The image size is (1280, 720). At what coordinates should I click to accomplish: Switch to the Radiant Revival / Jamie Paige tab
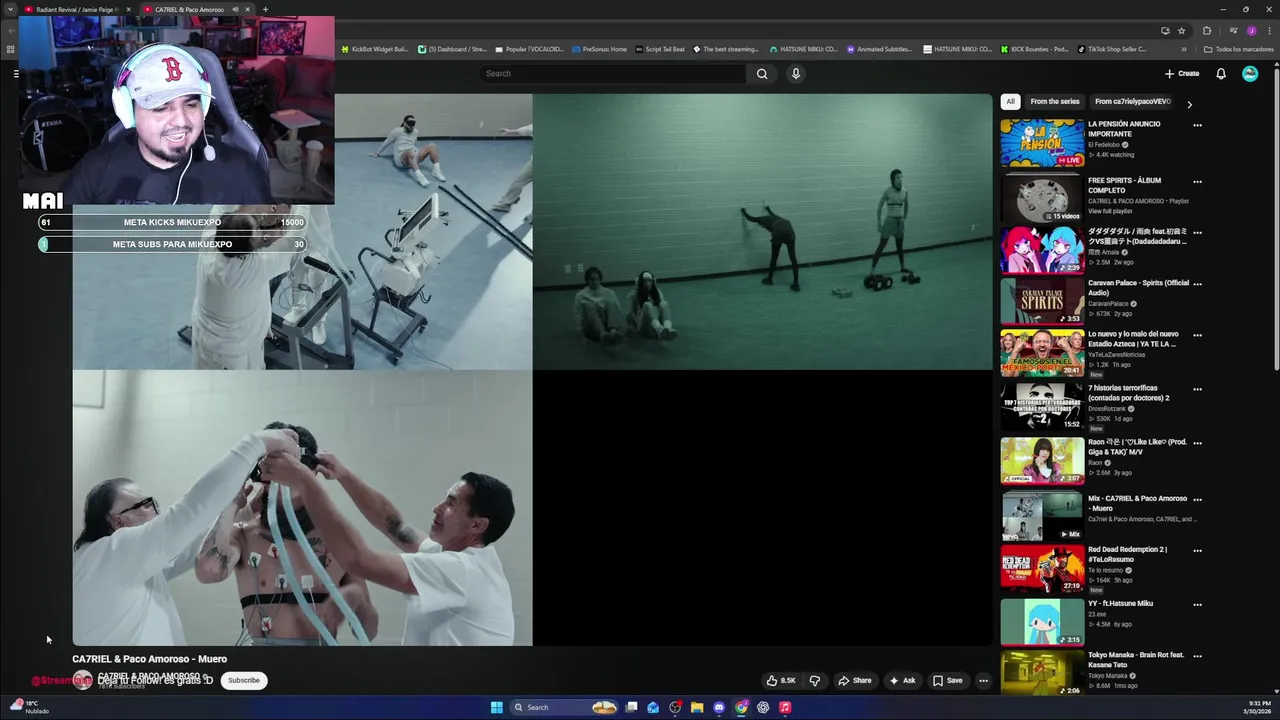[x=77, y=9]
